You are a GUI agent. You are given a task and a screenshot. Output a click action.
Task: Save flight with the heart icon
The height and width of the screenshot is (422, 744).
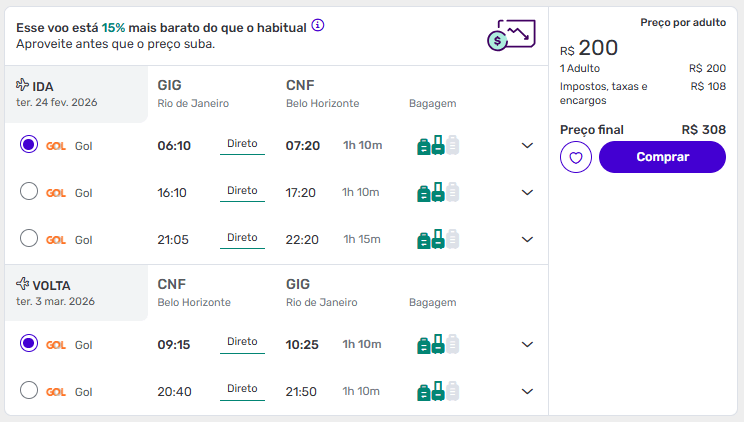coord(576,157)
